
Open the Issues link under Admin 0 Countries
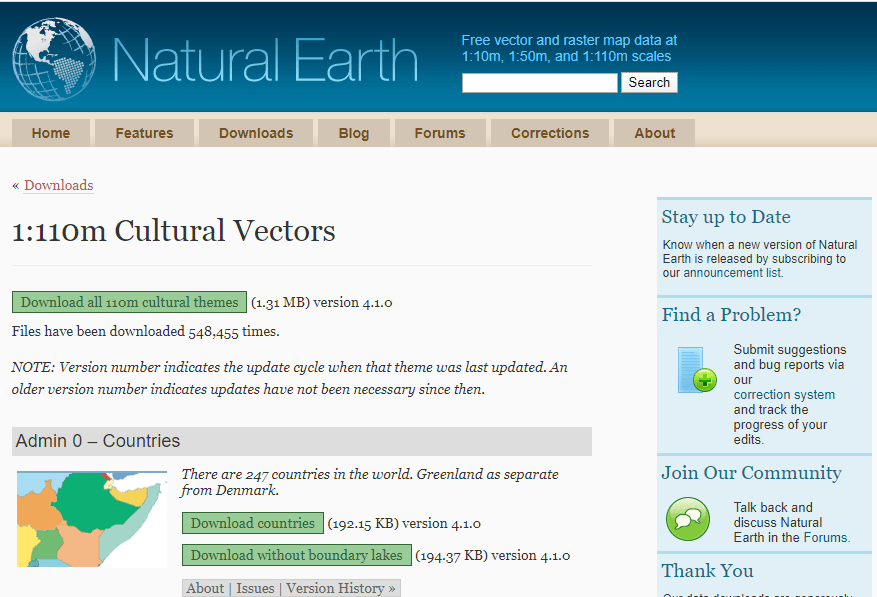click(255, 588)
